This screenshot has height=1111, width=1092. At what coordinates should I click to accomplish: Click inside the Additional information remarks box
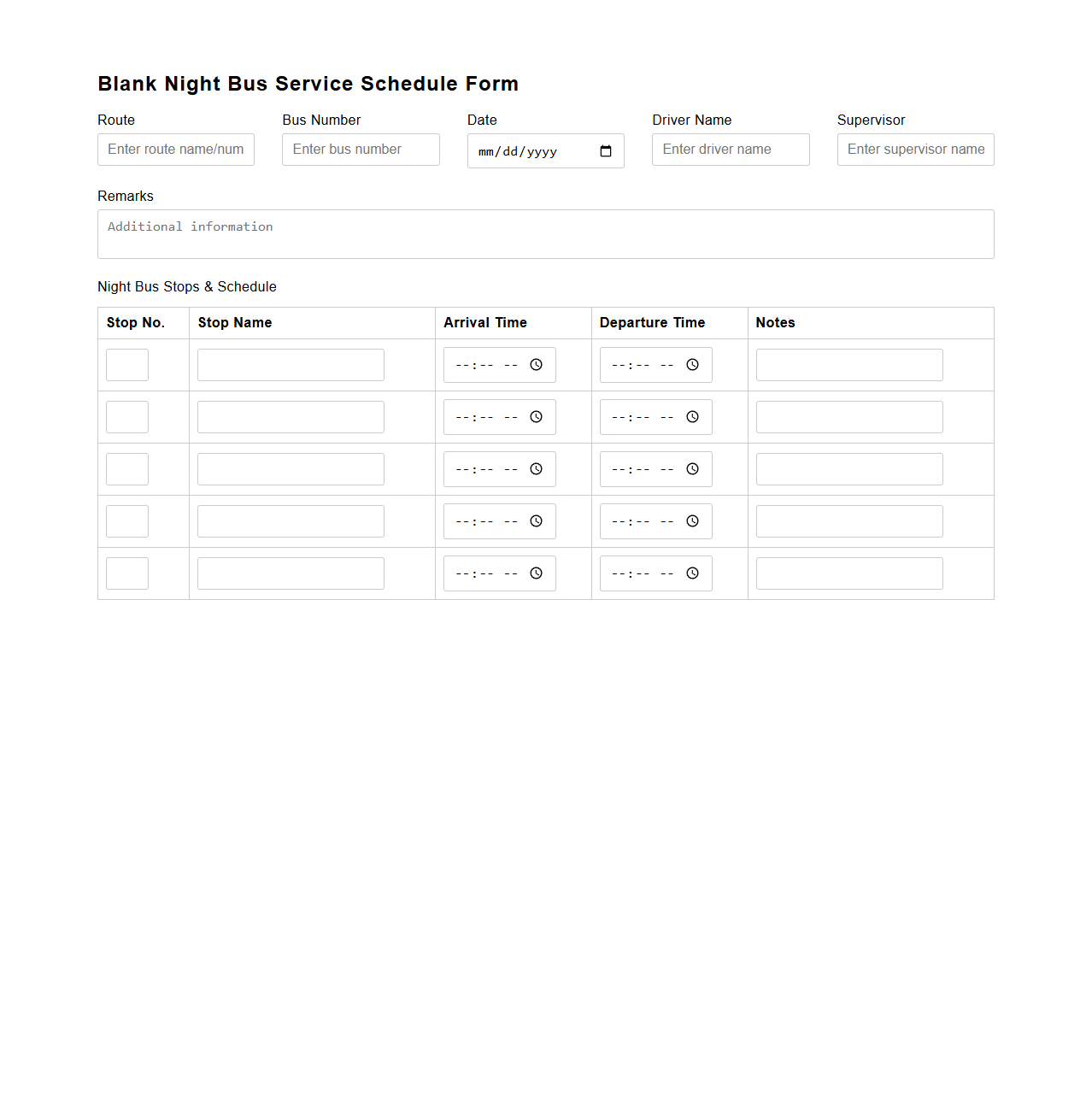click(545, 232)
